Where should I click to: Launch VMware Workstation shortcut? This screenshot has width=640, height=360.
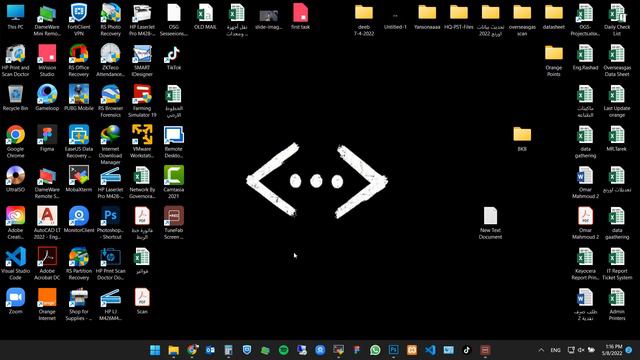pos(142,141)
